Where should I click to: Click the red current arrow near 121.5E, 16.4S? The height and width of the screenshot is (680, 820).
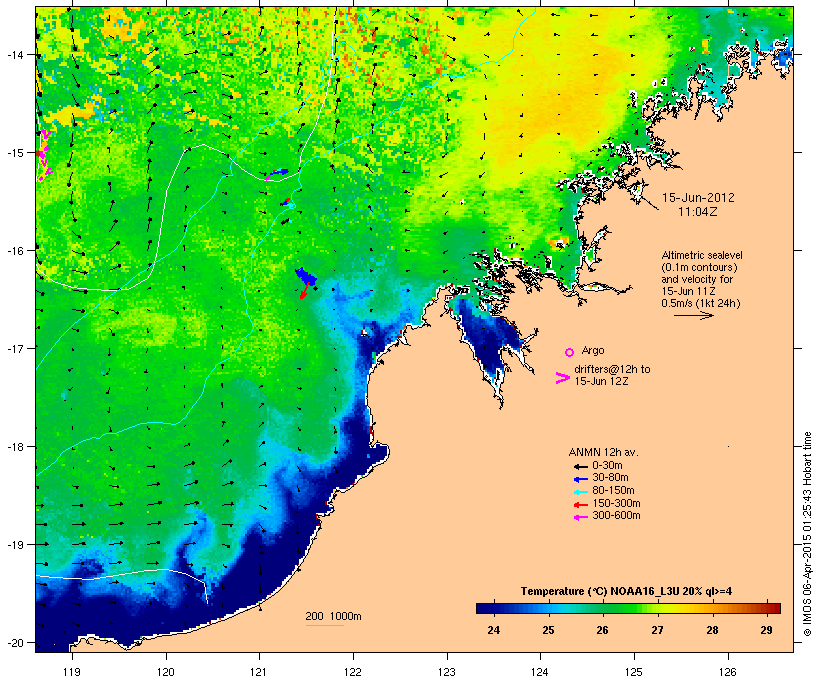coord(303,291)
